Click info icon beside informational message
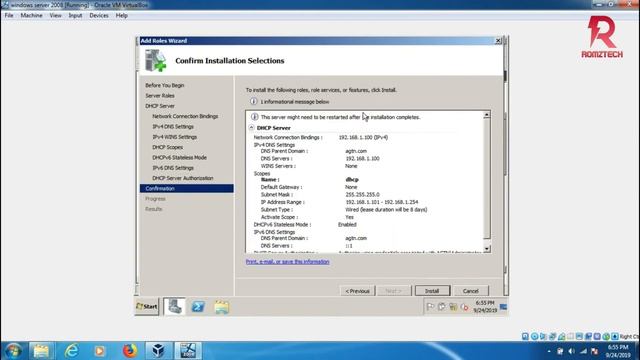The width and height of the screenshot is (640, 360). pyautogui.click(x=253, y=101)
